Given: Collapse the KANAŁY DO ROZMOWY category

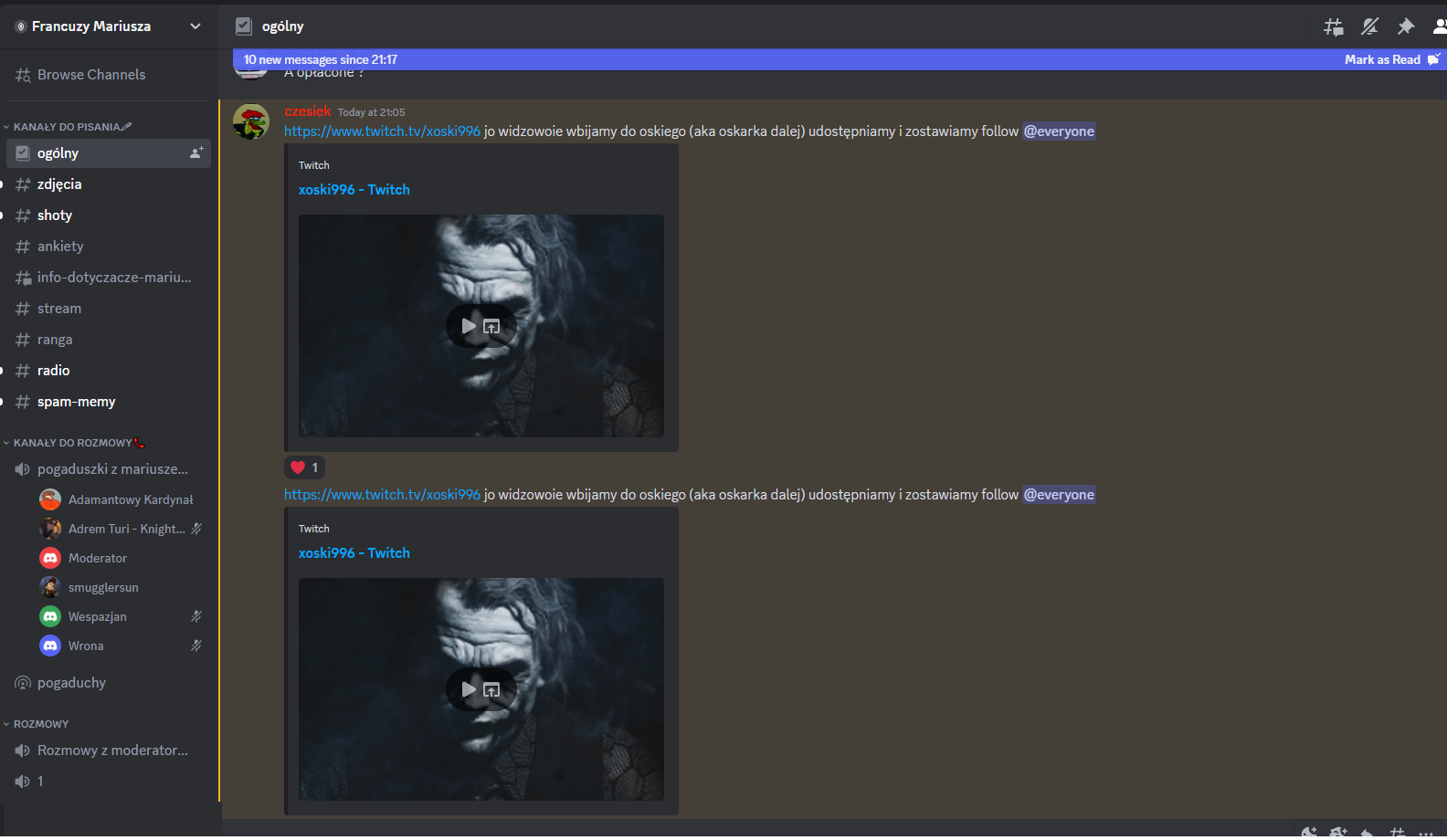Looking at the screenshot, I should tap(72, 443).
